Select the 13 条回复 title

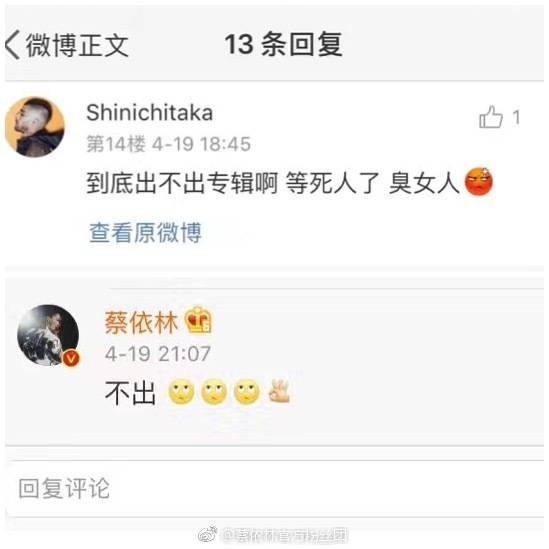pos(283,44)
